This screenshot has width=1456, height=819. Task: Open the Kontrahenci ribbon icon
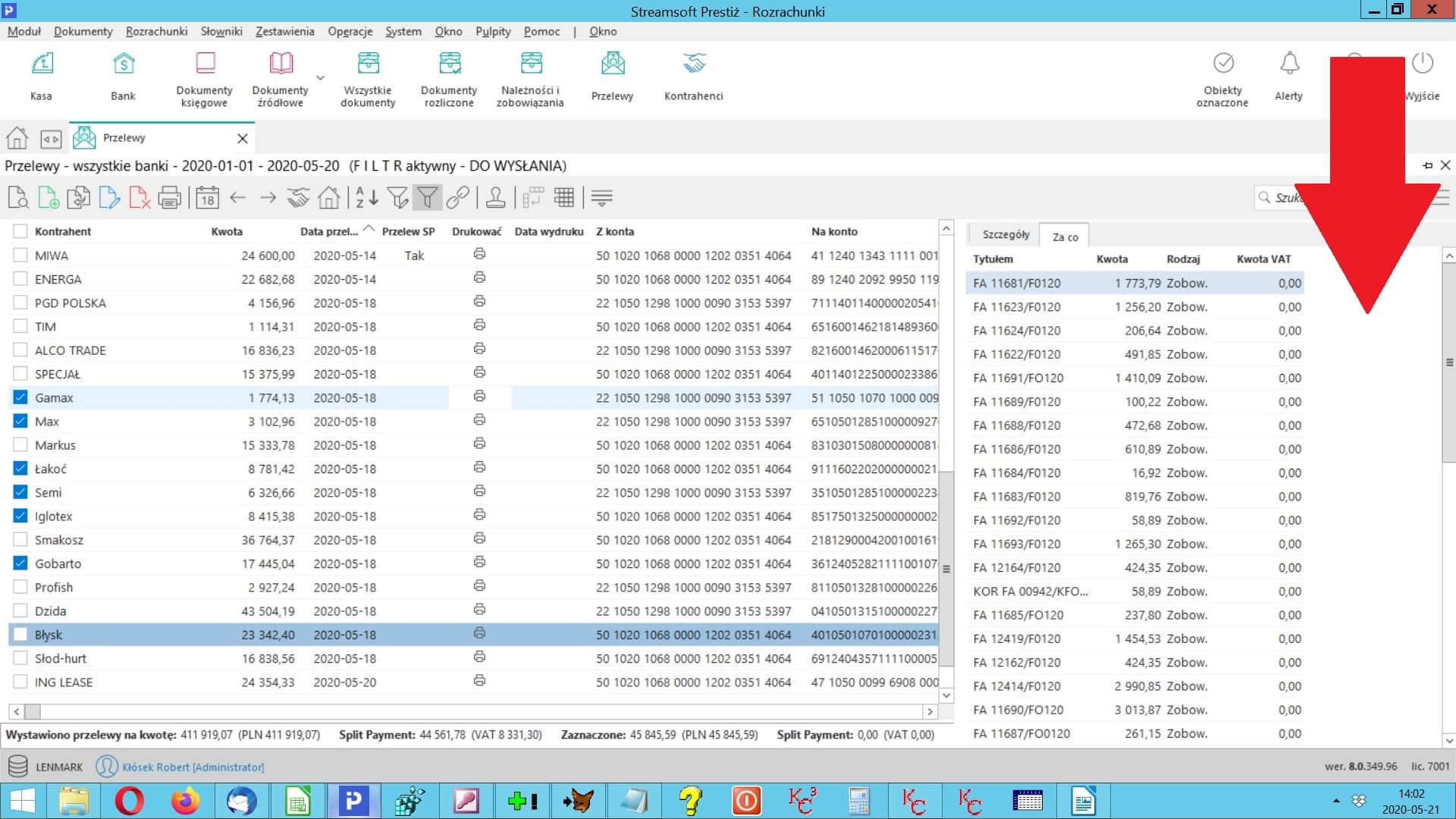[x=693, y=75]
